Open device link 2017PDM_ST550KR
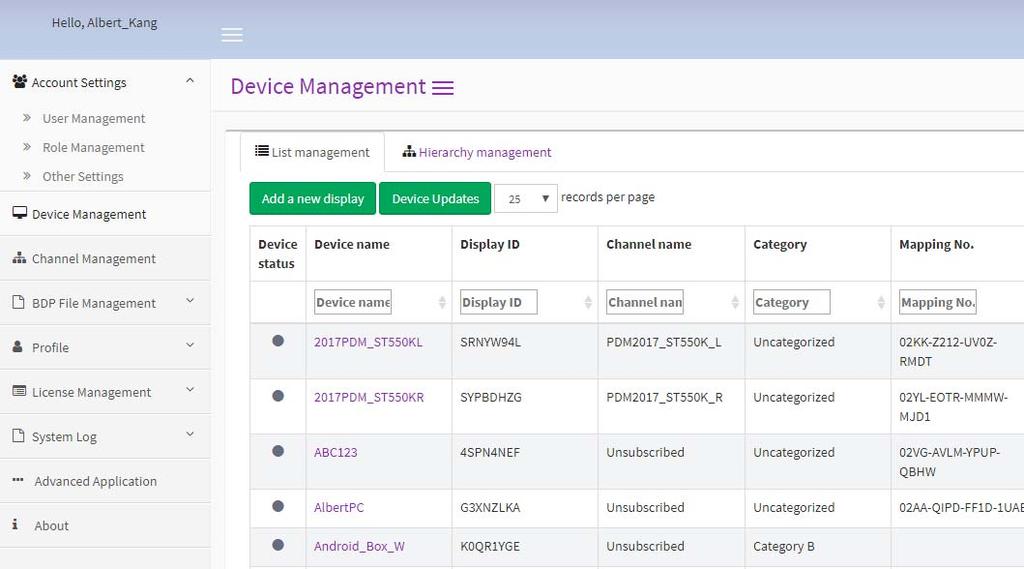 tap(369, 397)
